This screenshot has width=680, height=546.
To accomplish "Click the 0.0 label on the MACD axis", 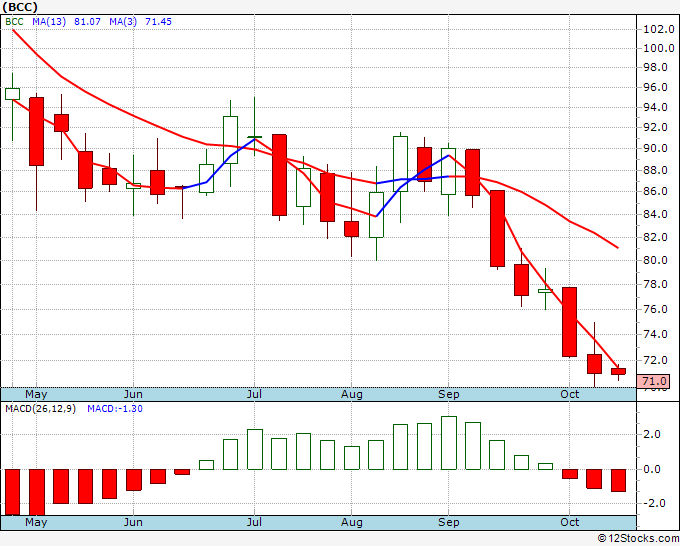I will click(x=652, y=469).
